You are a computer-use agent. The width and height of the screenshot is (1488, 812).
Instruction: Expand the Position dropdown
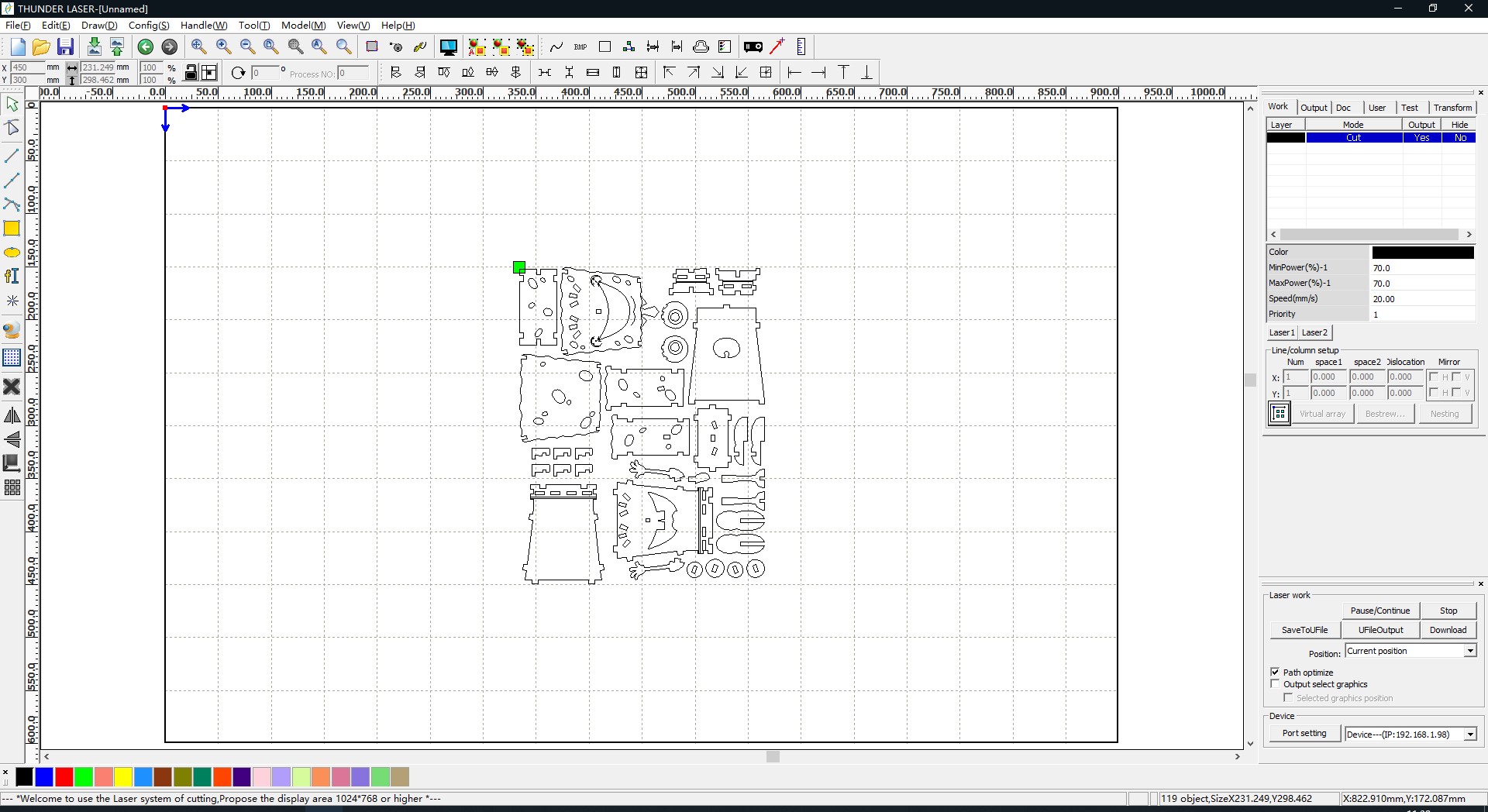[1470, 651]
